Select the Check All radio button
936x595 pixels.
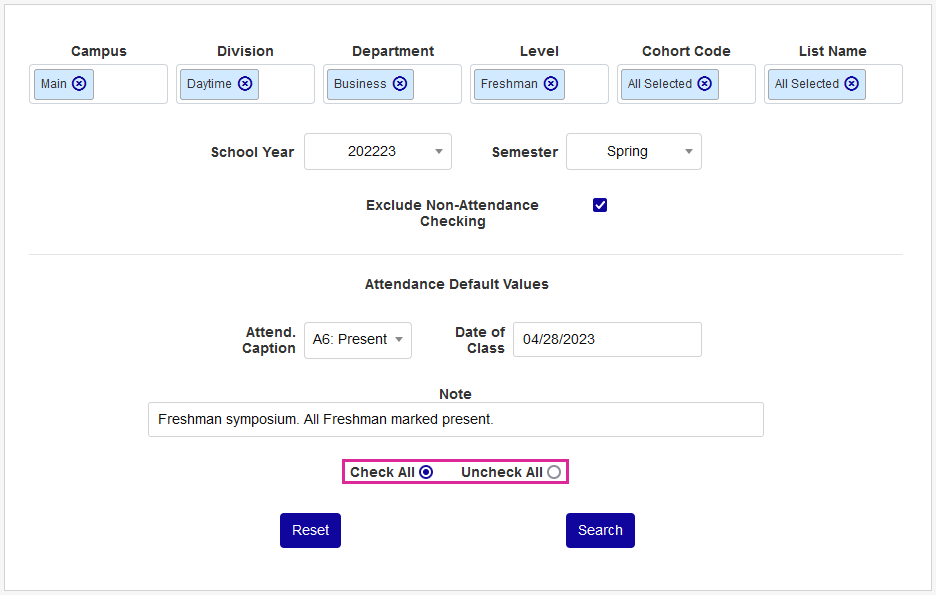coord(426,472)
